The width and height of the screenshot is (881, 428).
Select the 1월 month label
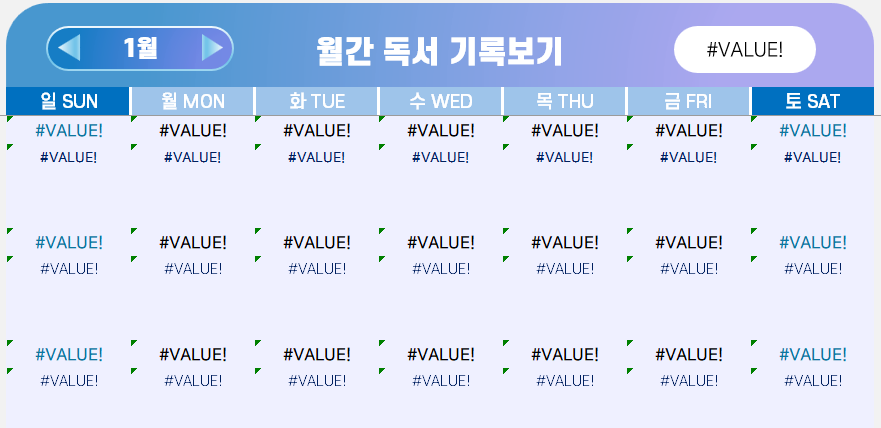tap(140, 48)
